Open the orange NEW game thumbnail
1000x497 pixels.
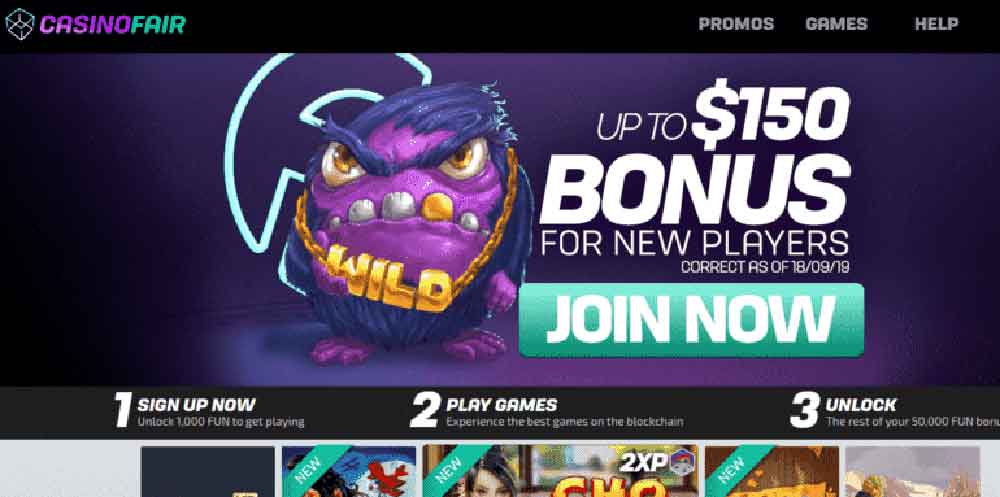point(772,471)
